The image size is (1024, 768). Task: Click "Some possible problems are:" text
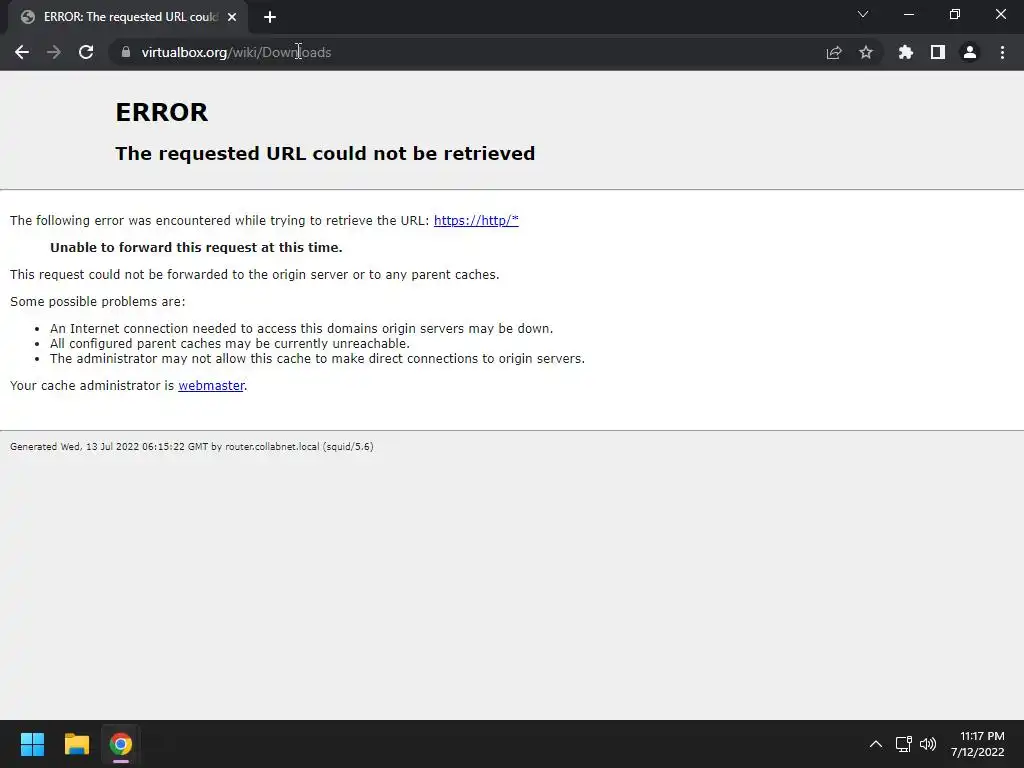(x=97, y=302)
